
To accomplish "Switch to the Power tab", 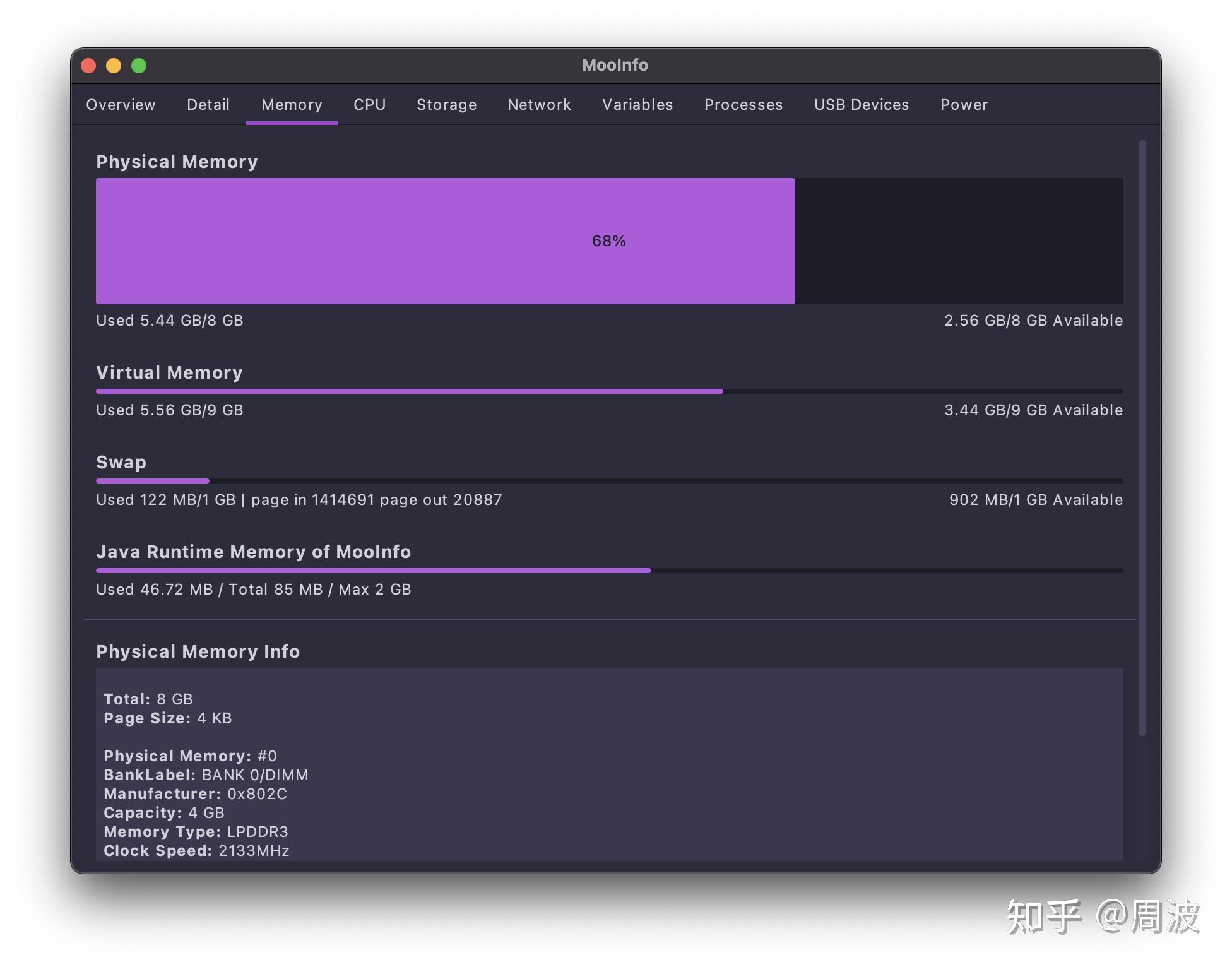I will [x=964, y=105].
